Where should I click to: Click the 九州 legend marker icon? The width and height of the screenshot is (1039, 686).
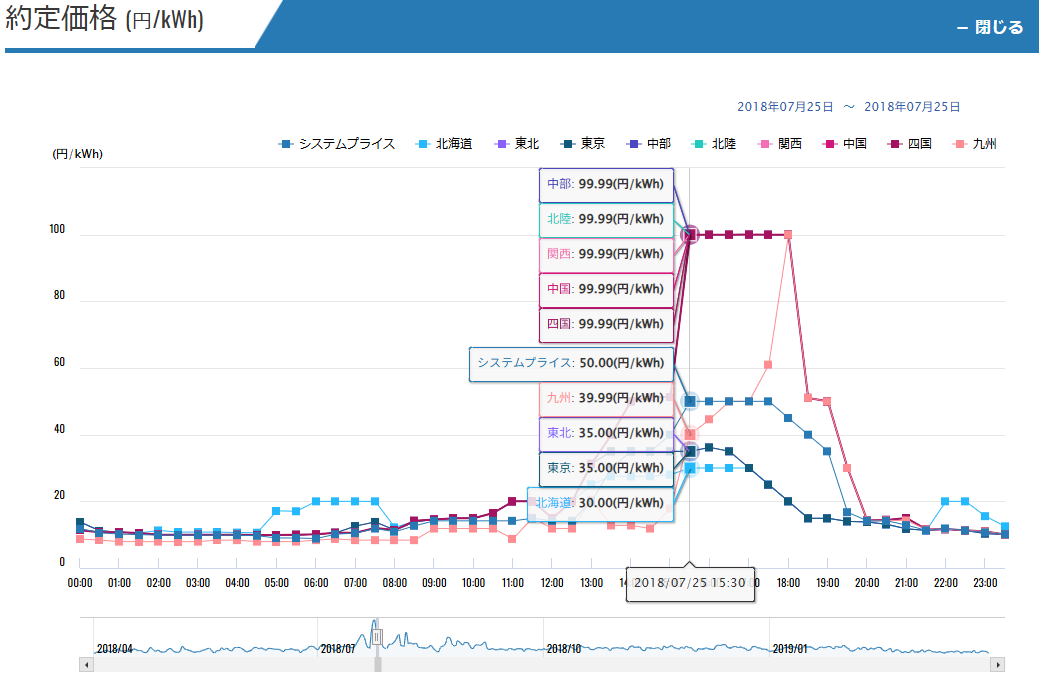[x=959, y=144]
